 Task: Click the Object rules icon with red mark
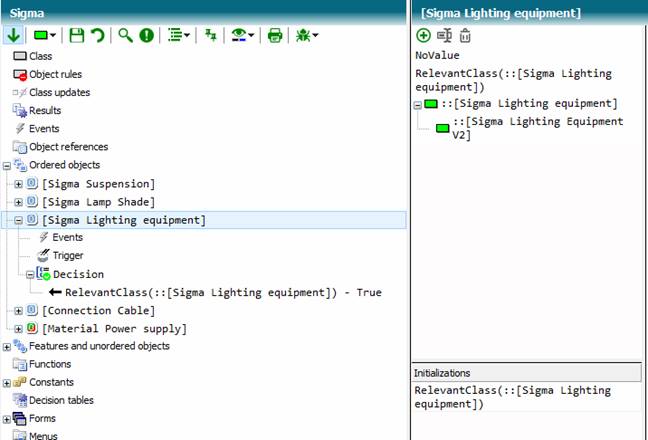tap(20, 75)
